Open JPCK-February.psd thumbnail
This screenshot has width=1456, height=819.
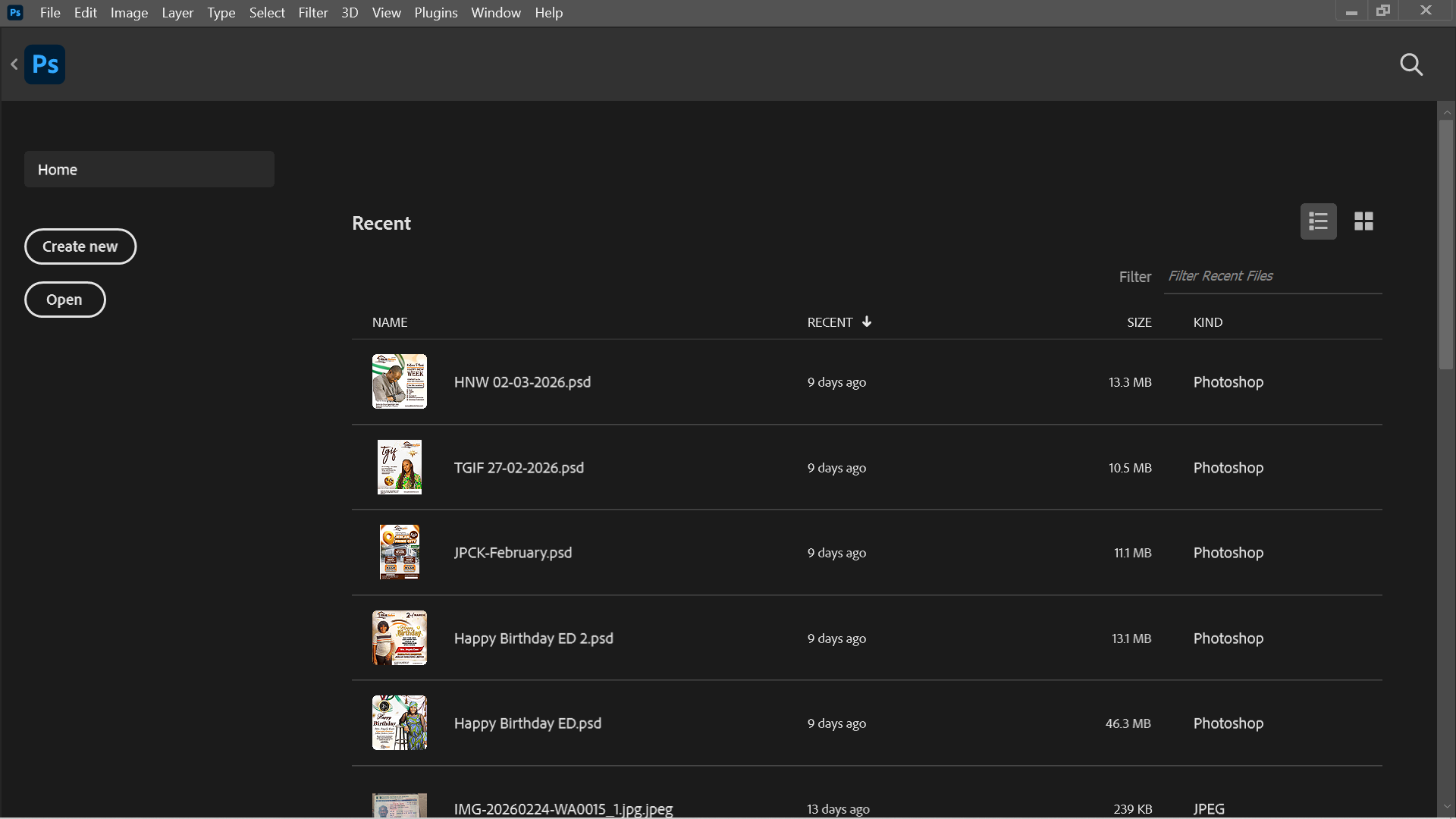[400, 552]
